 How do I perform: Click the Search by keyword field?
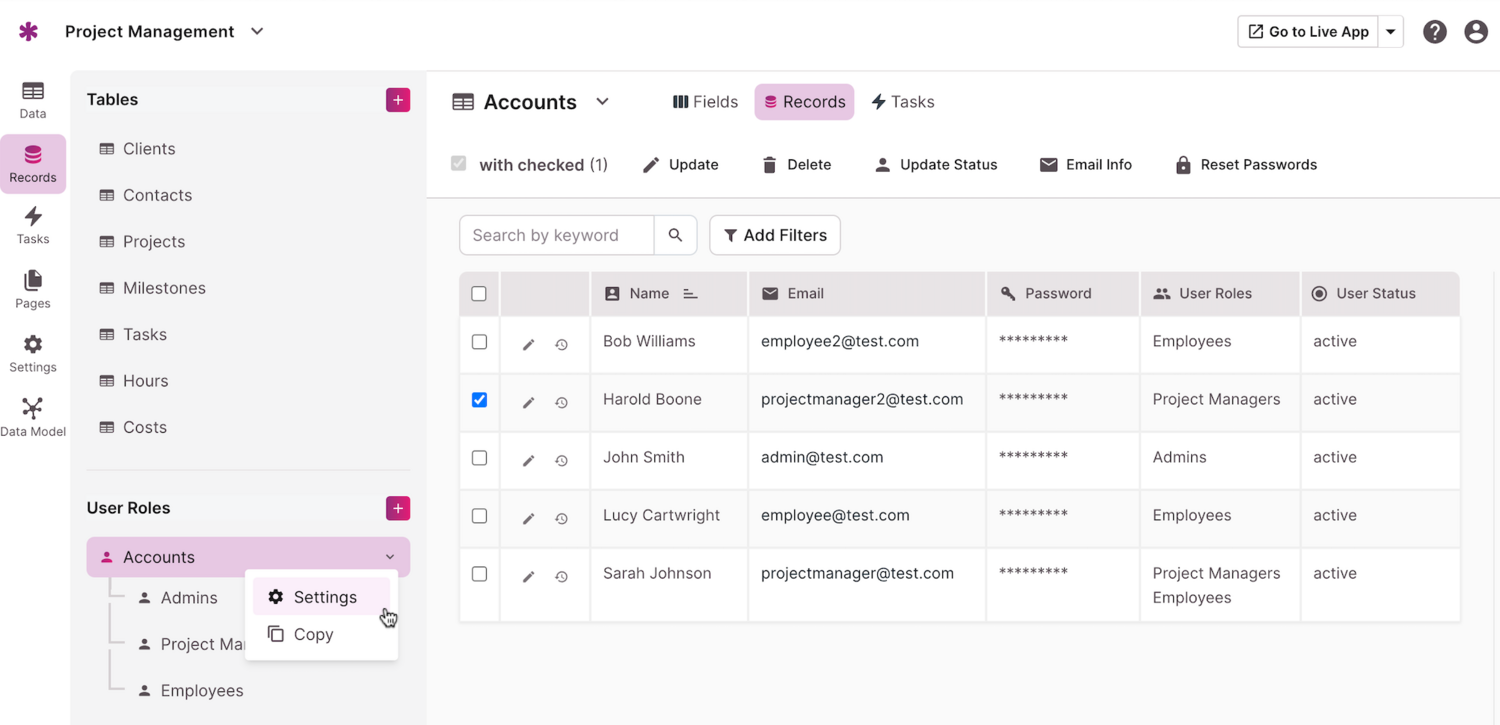pos(556,235)
